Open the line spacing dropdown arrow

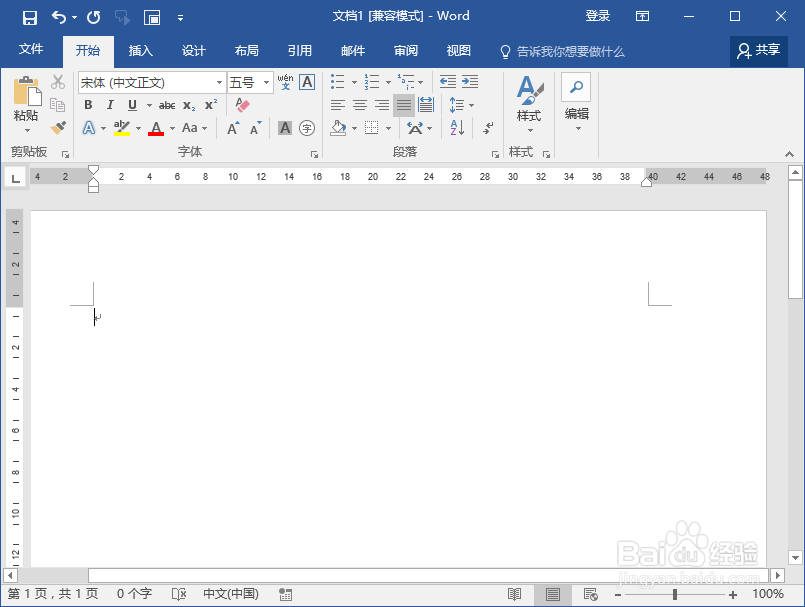click(470, 104)
